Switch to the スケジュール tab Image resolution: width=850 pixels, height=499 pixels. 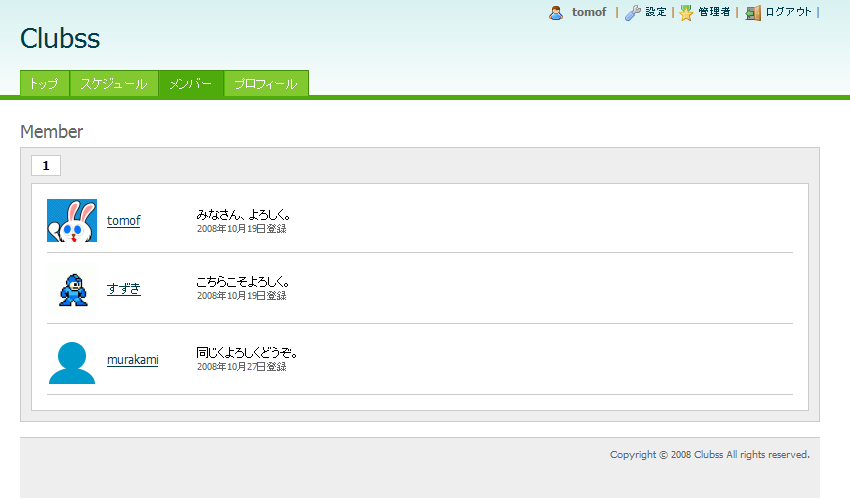click(x=114, y=83)
